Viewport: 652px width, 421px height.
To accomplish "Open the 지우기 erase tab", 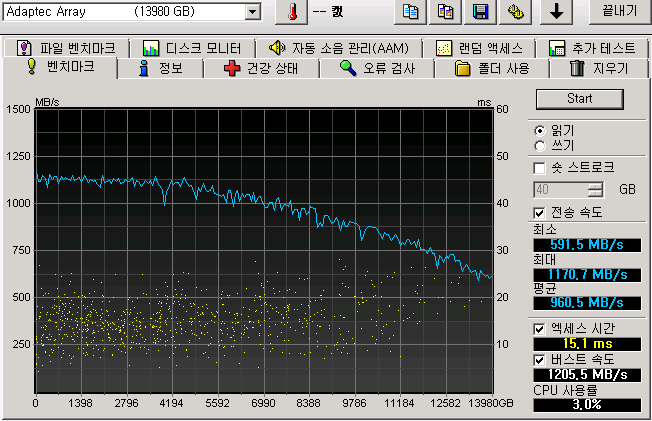I will pyautogui.click(x=599, y=68).
